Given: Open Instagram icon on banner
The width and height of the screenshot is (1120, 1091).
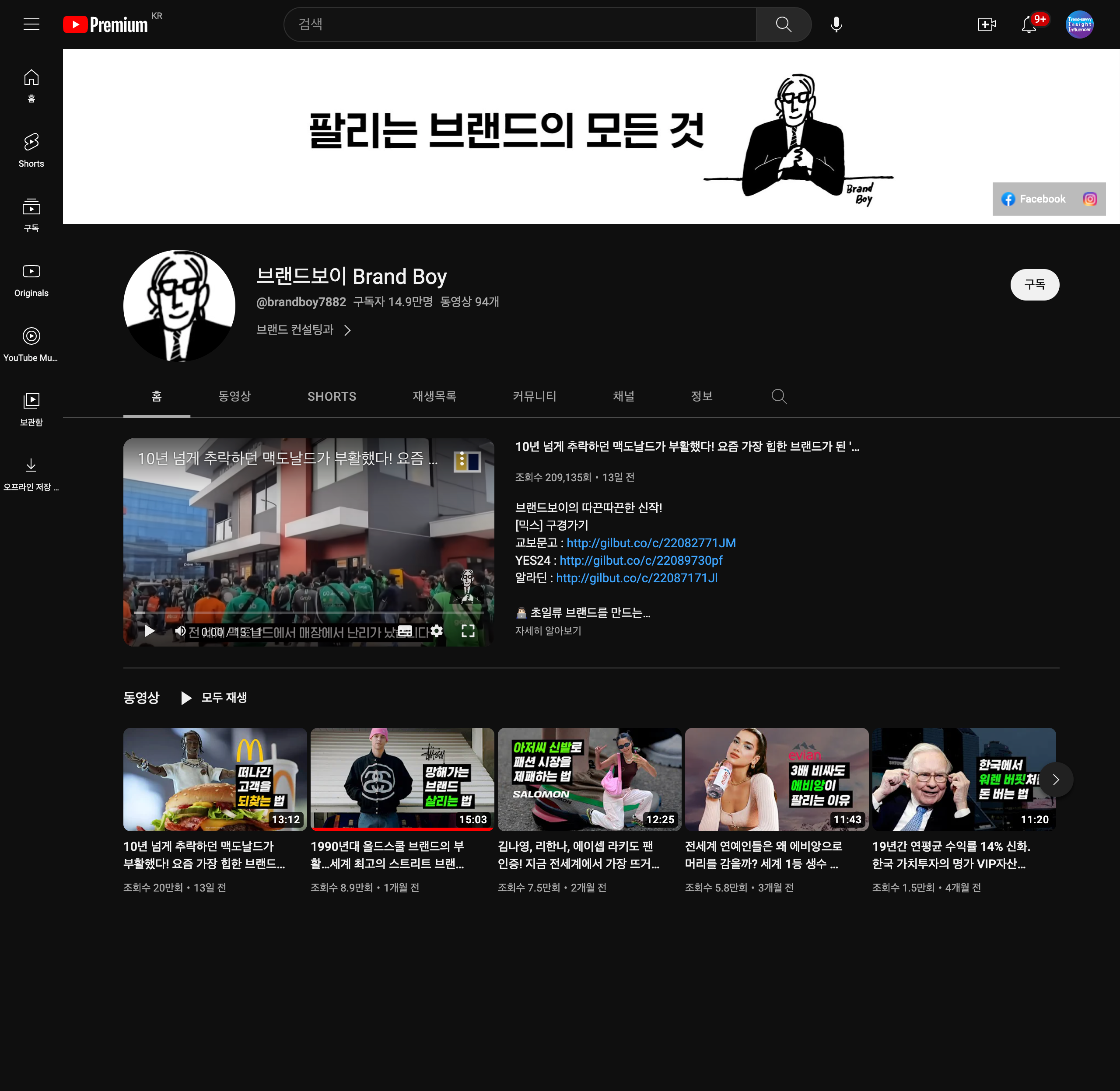Looking at the screenshot, I should (1090, 199).
